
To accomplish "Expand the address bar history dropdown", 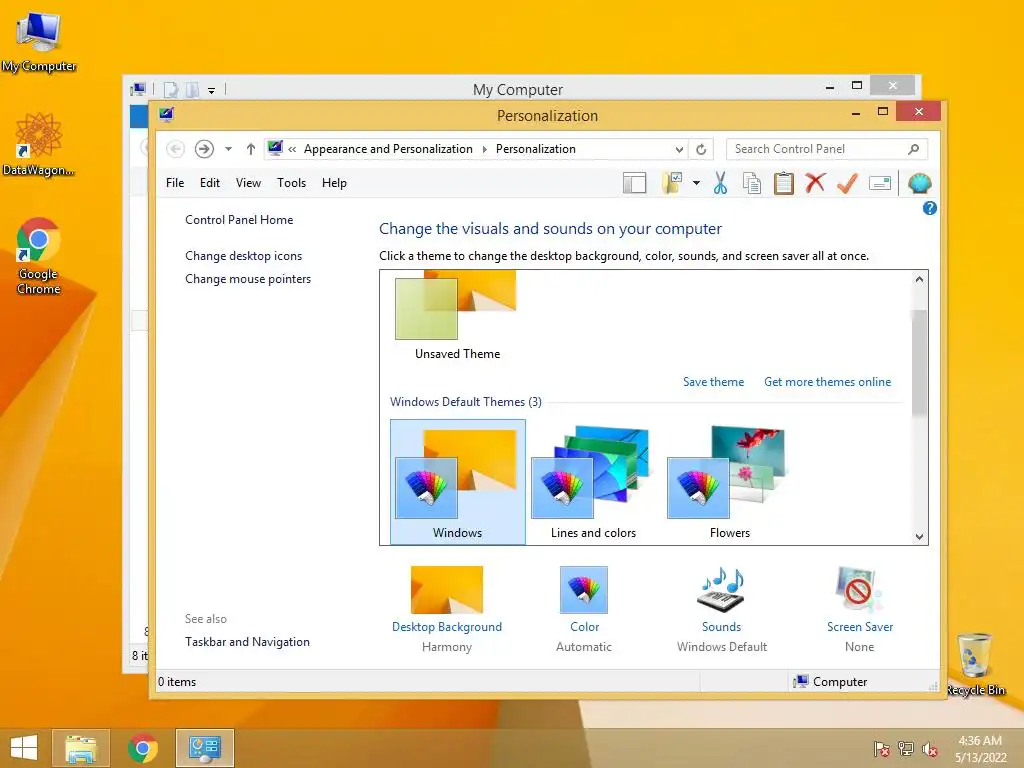I will click(679, 150).
